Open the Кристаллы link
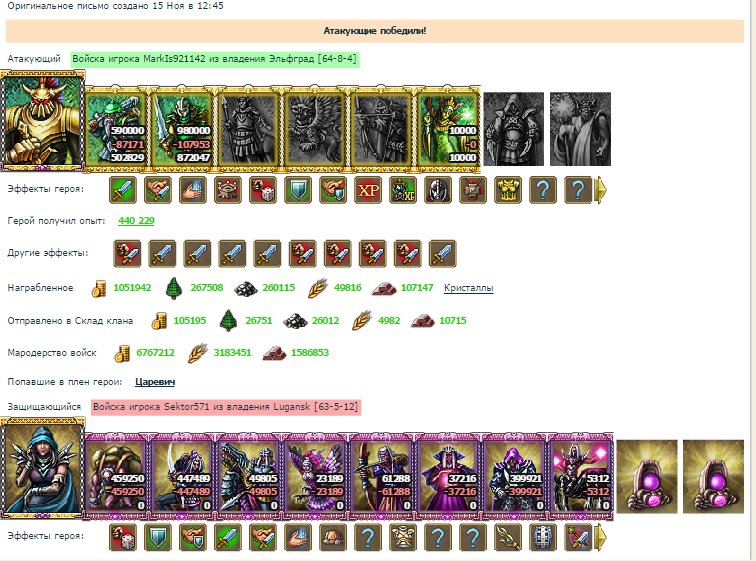 click(x=468, y=288)
